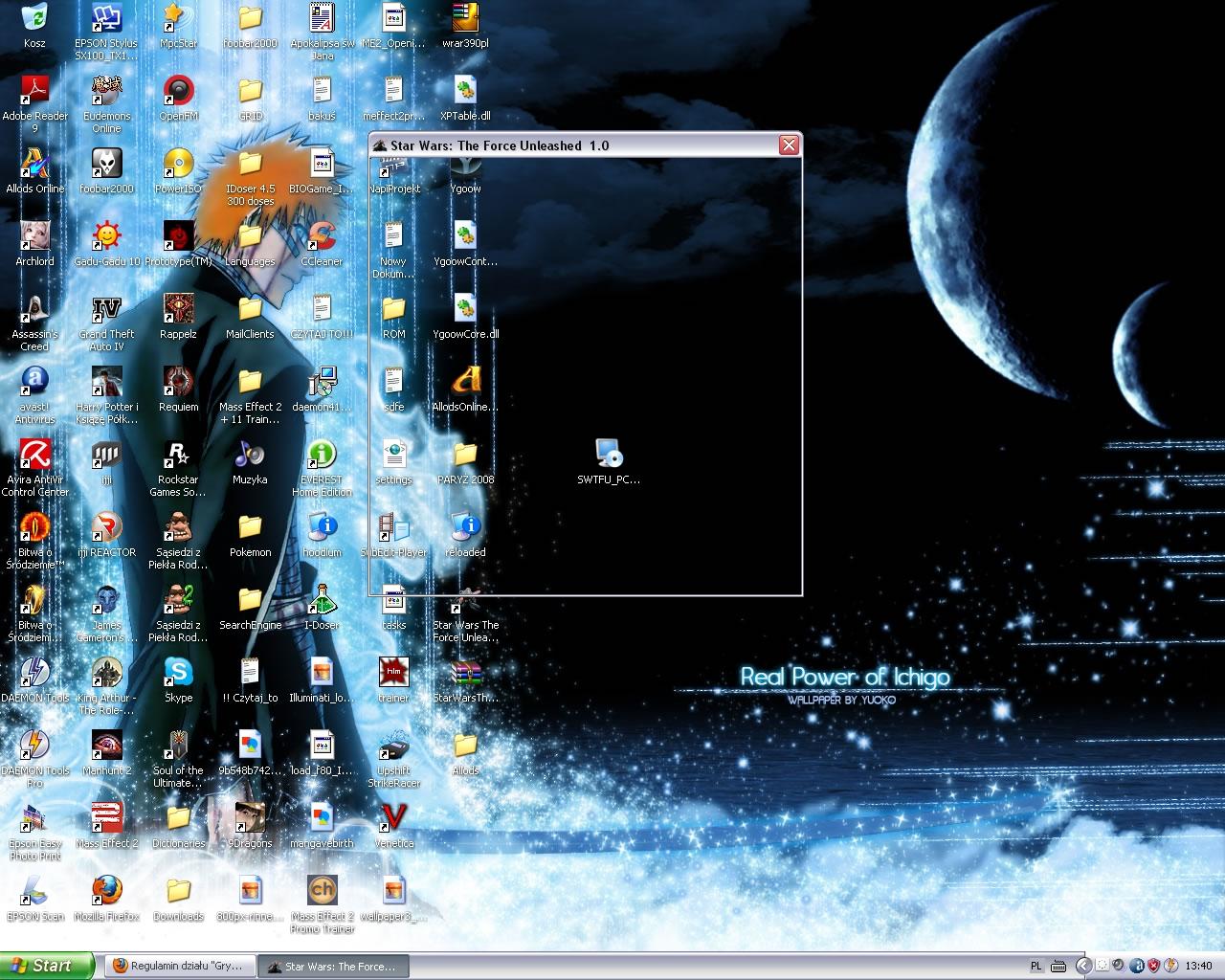Viewport: 1225px width, 980px height.
Task: Open the Assassin's Creed desktop shortcut
Action: coord(34,323)
